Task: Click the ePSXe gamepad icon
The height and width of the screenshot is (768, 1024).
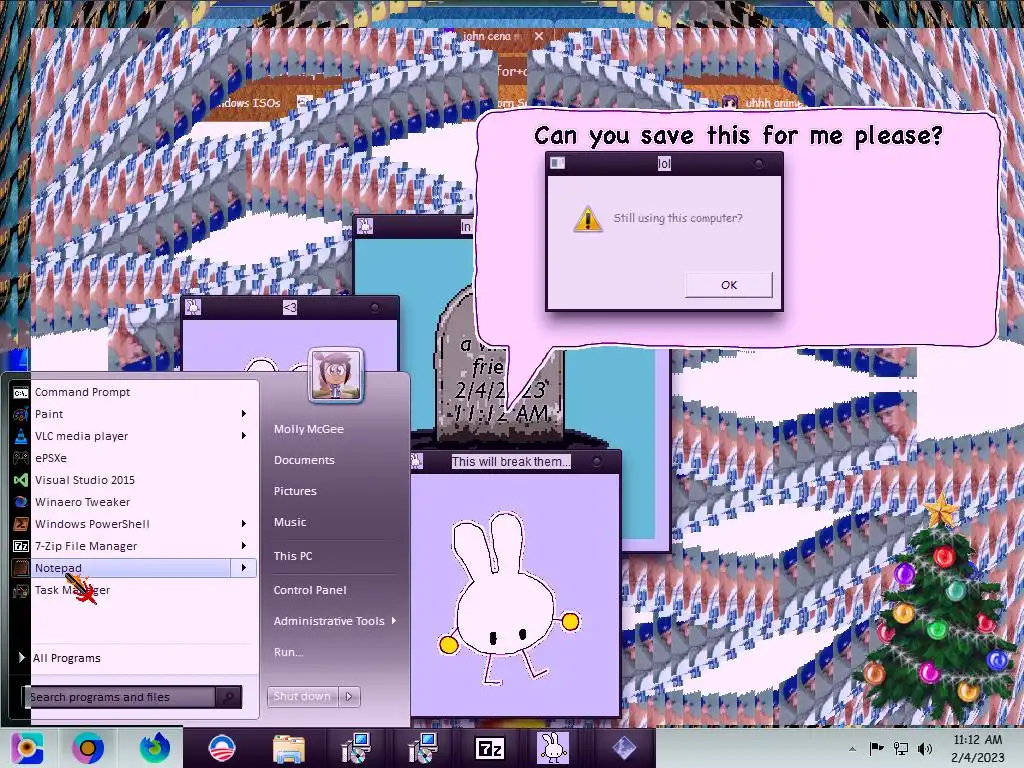Action: click(x=21, y=458)
